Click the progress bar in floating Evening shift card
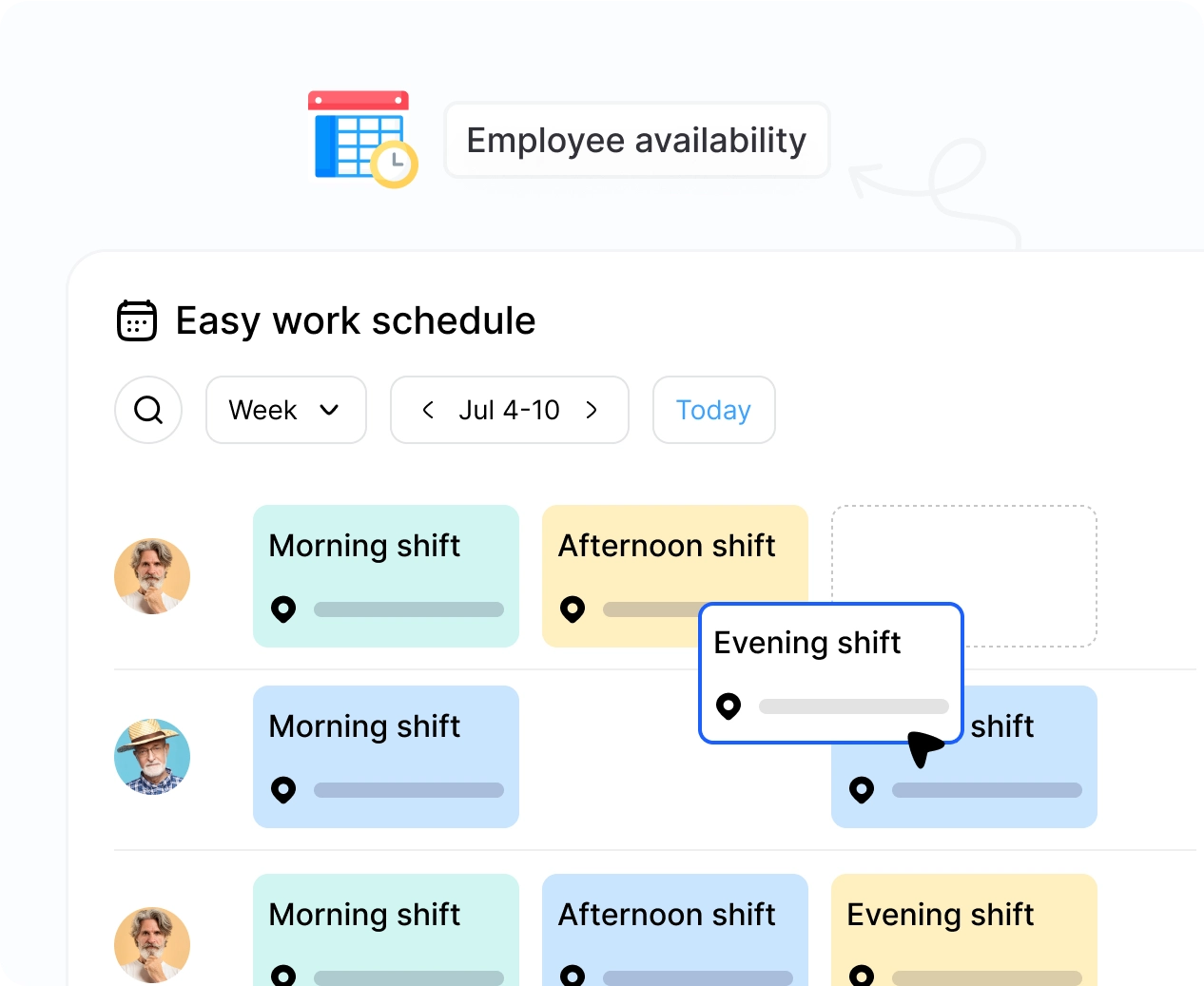This screenshot has height=986, width=1204. 853,706
